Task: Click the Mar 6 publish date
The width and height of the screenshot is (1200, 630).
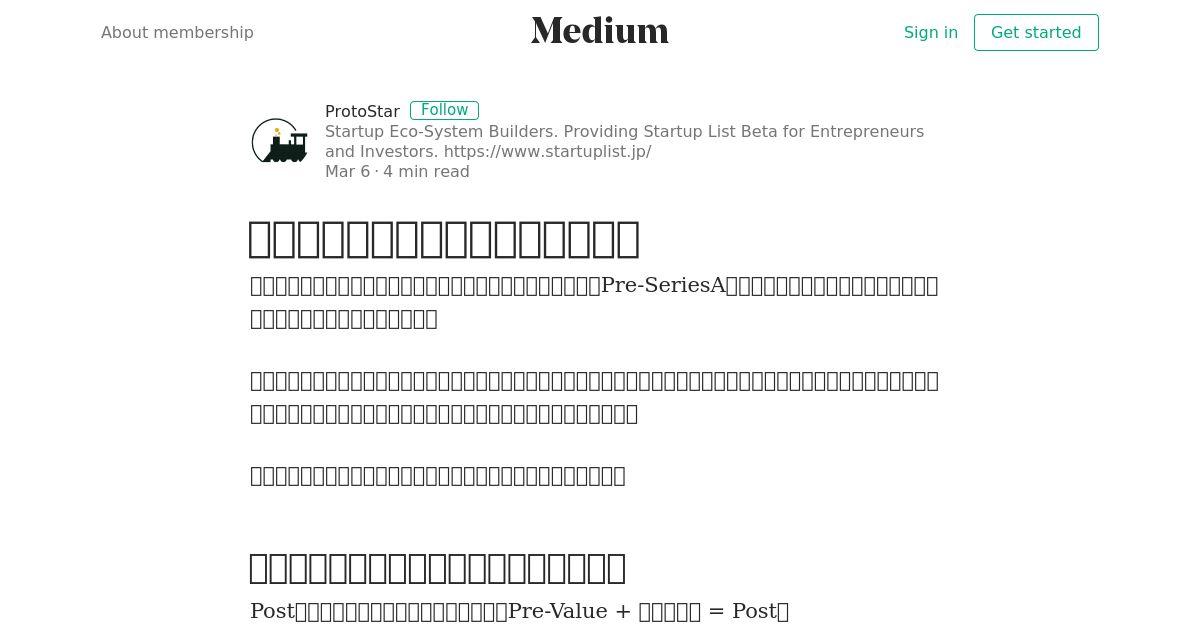Action: click(347, 171)
